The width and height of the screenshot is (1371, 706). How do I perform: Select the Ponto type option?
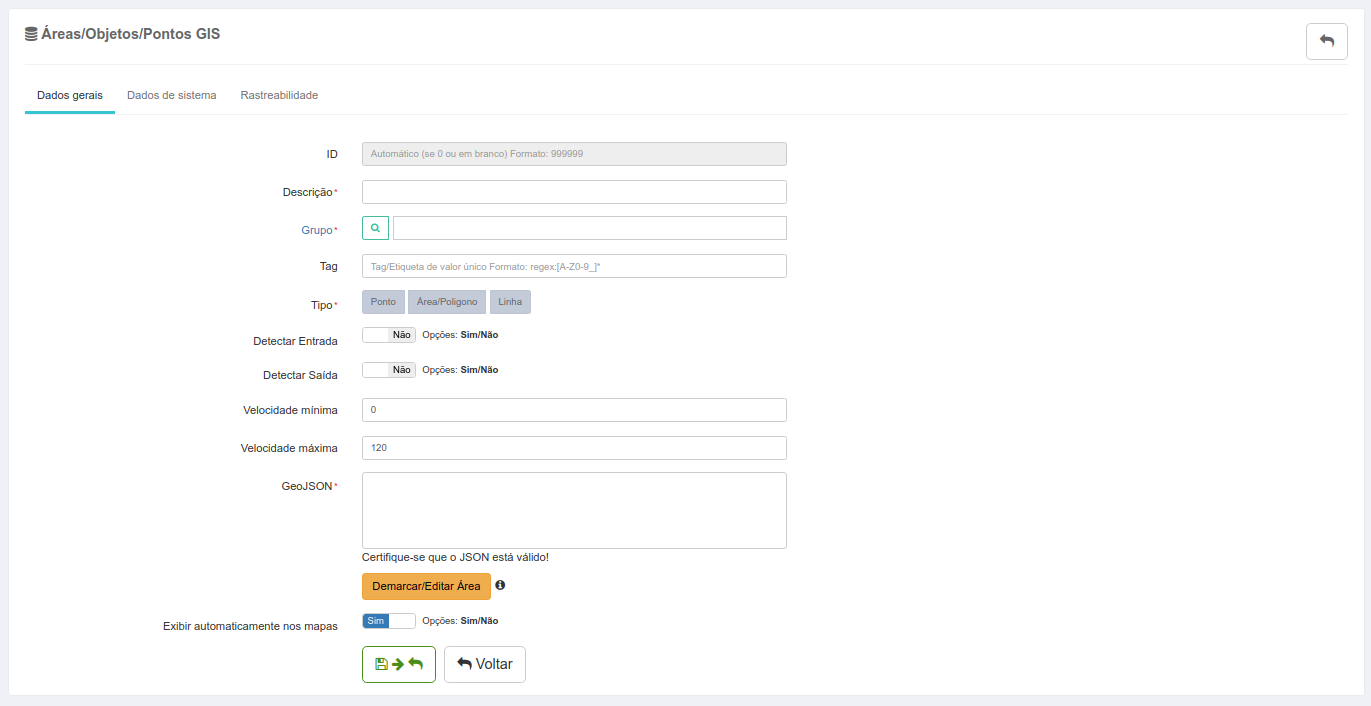(x=383, y=302)
